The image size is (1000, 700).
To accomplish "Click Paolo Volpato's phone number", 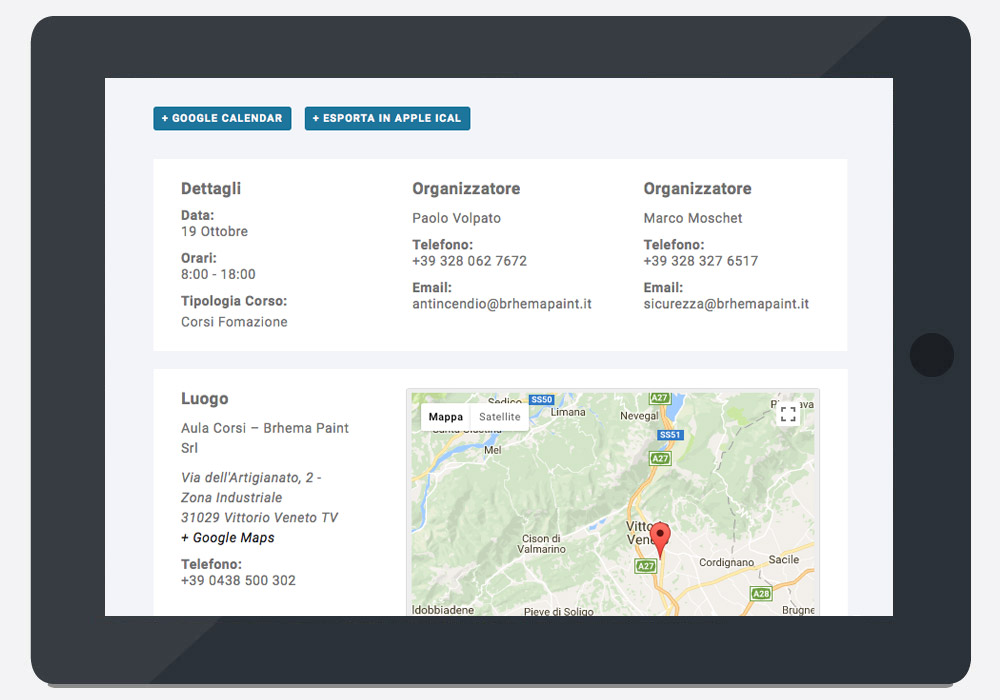I will pos(469,261).
